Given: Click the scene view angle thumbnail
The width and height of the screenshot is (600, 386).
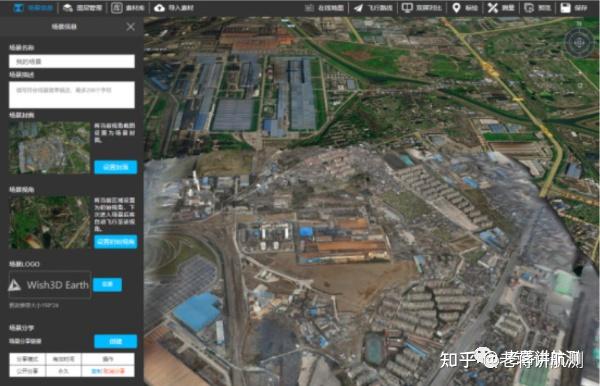Looking at the screenshot, I should [50, 222].
